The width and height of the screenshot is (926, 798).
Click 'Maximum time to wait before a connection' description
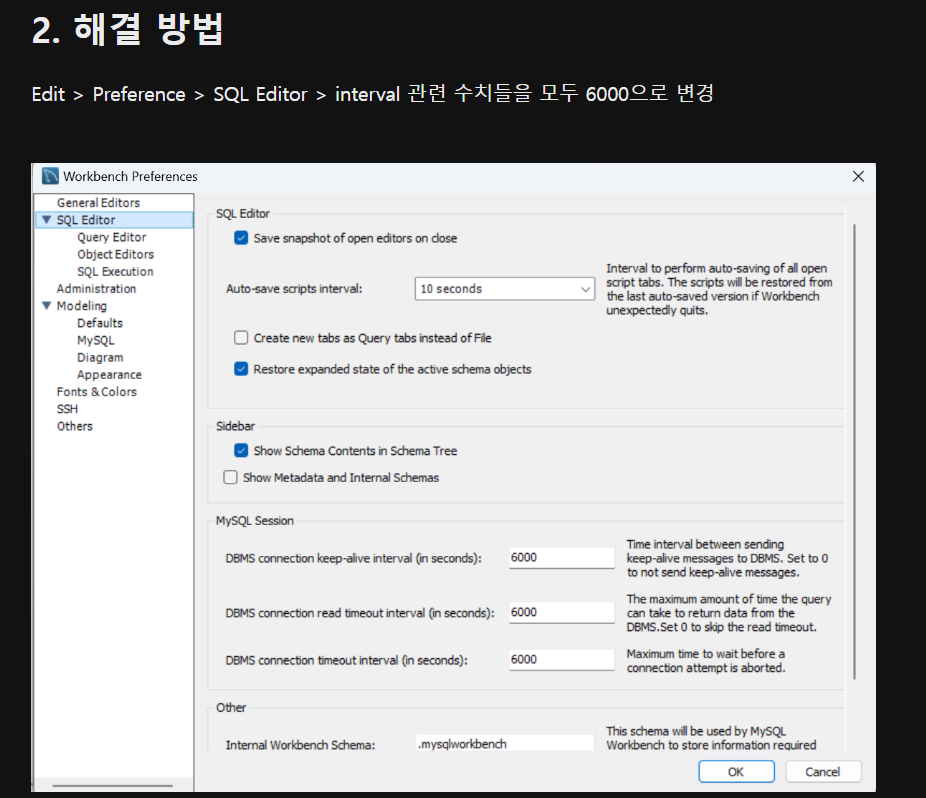pos(706,661)
